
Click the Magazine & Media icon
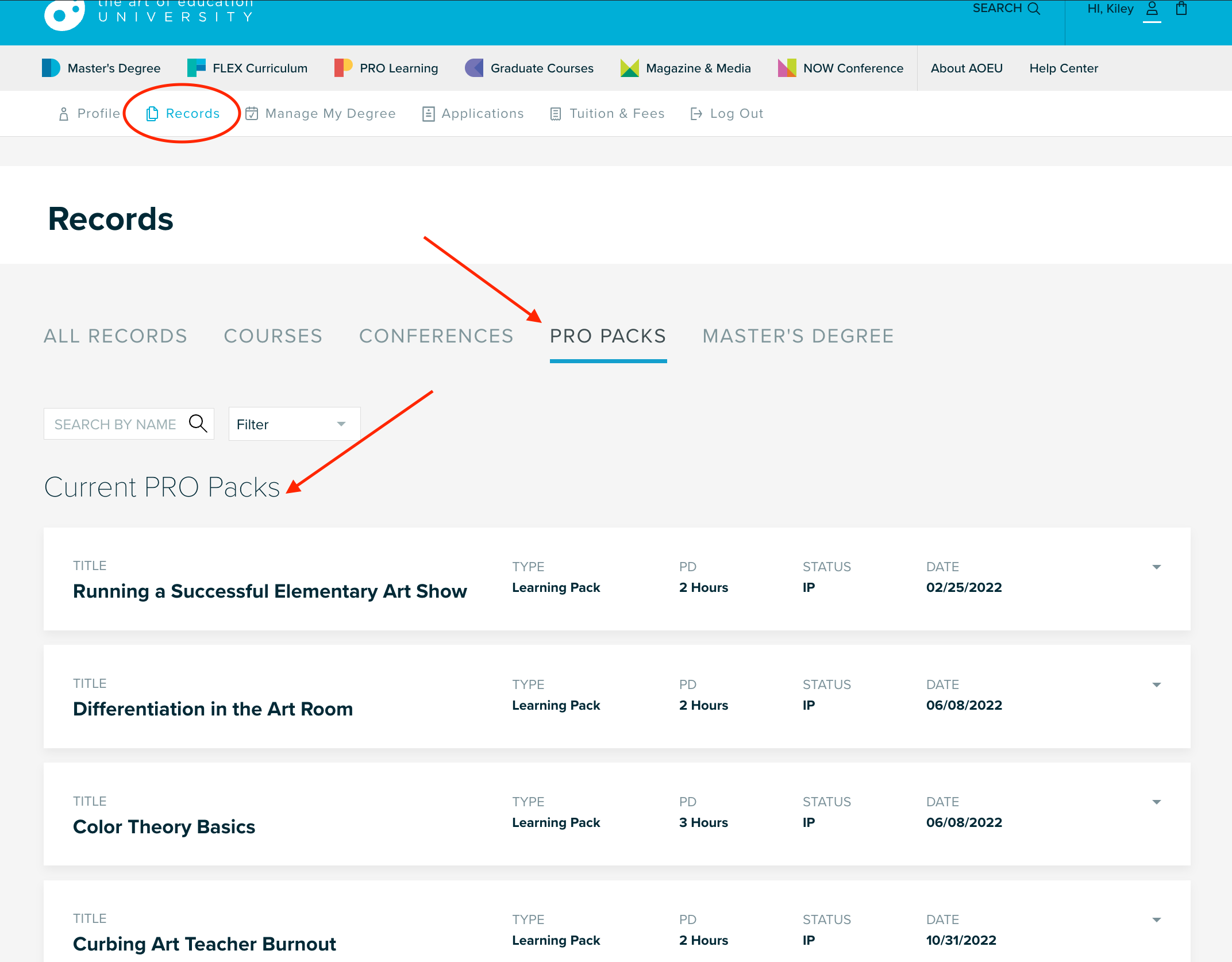[x=629, y=68]
